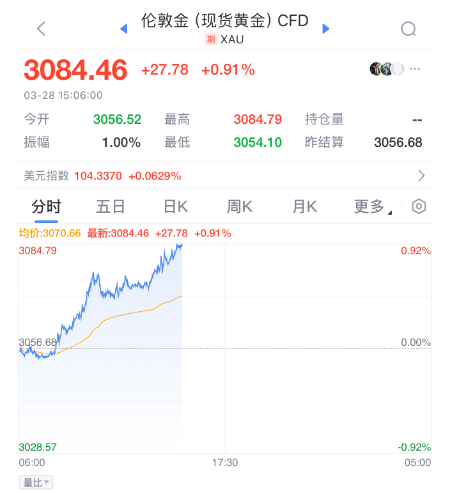The image size is (450, 491).
Task: Open chart settings hexagon icon
Action: click(x=419, y=206)
